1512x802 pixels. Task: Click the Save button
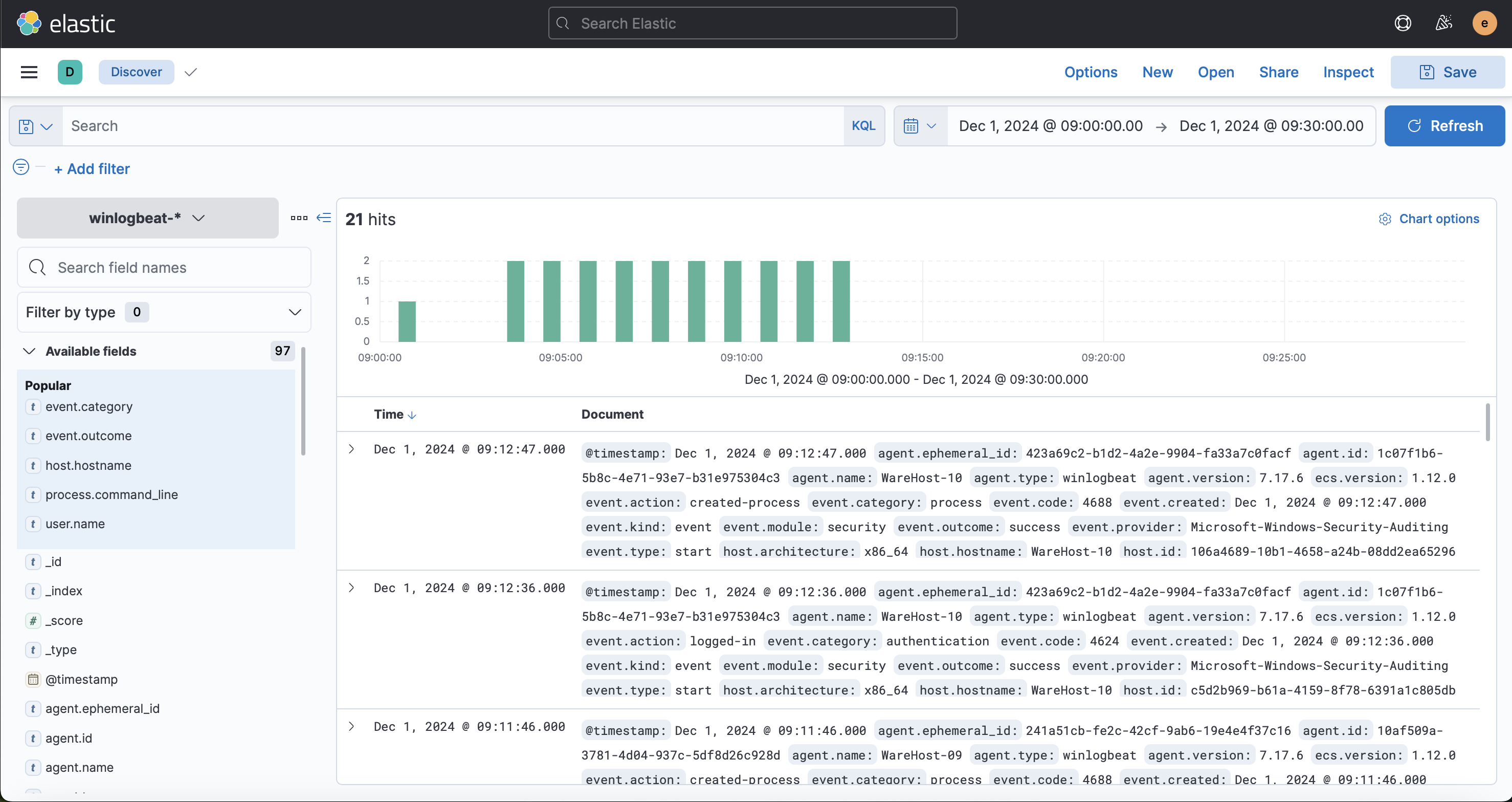(x=1448, y=72)
